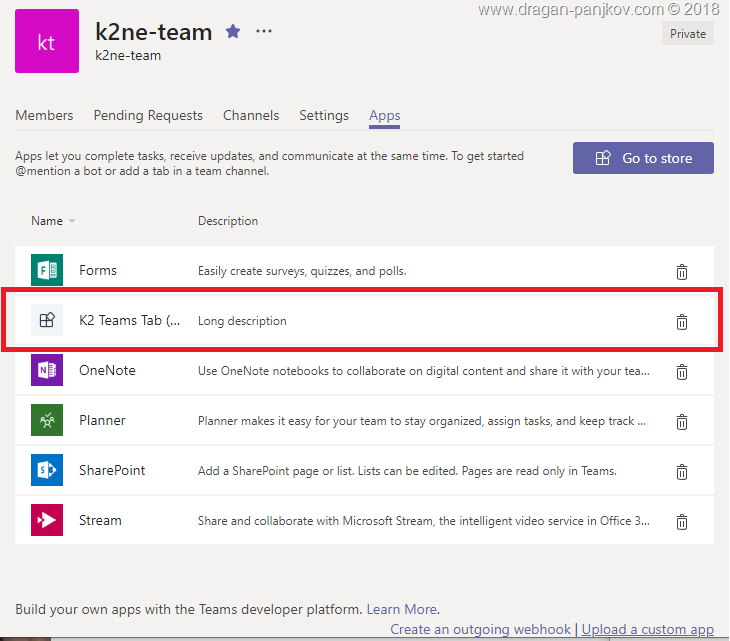The image size is (730, 641).
Task: Sort apps by Name column arrow
Action: pos(72,222)
